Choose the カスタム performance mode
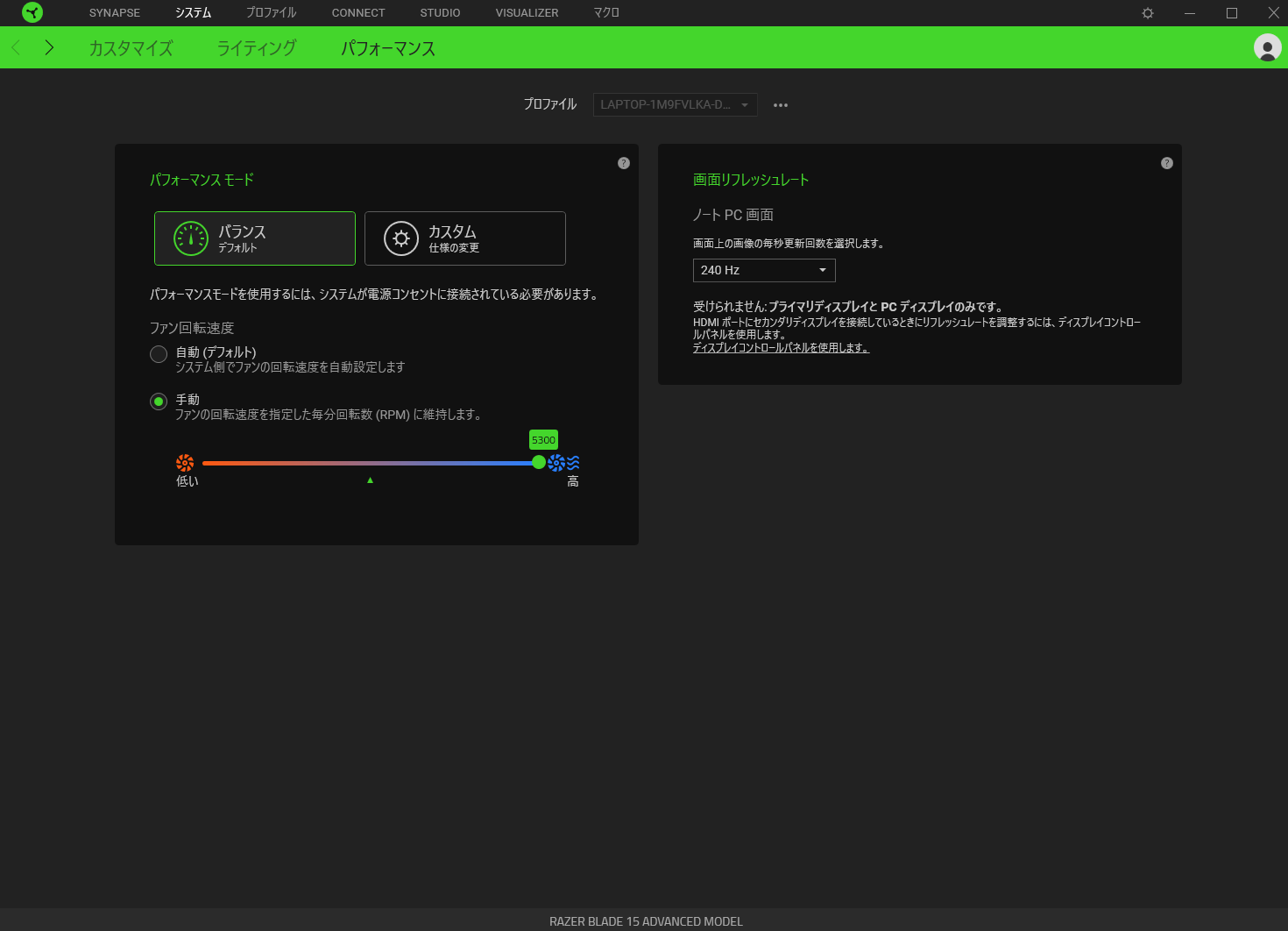The image size is (1288, 931). coord(465,238)
